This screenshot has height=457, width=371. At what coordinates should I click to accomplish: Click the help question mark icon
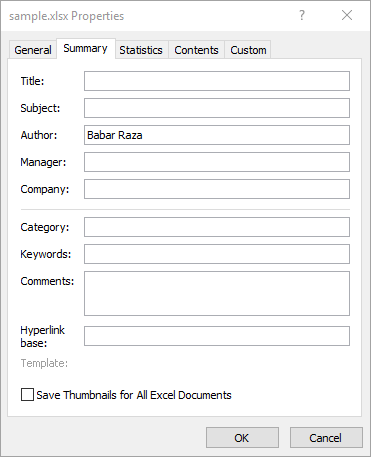[302, 15]
